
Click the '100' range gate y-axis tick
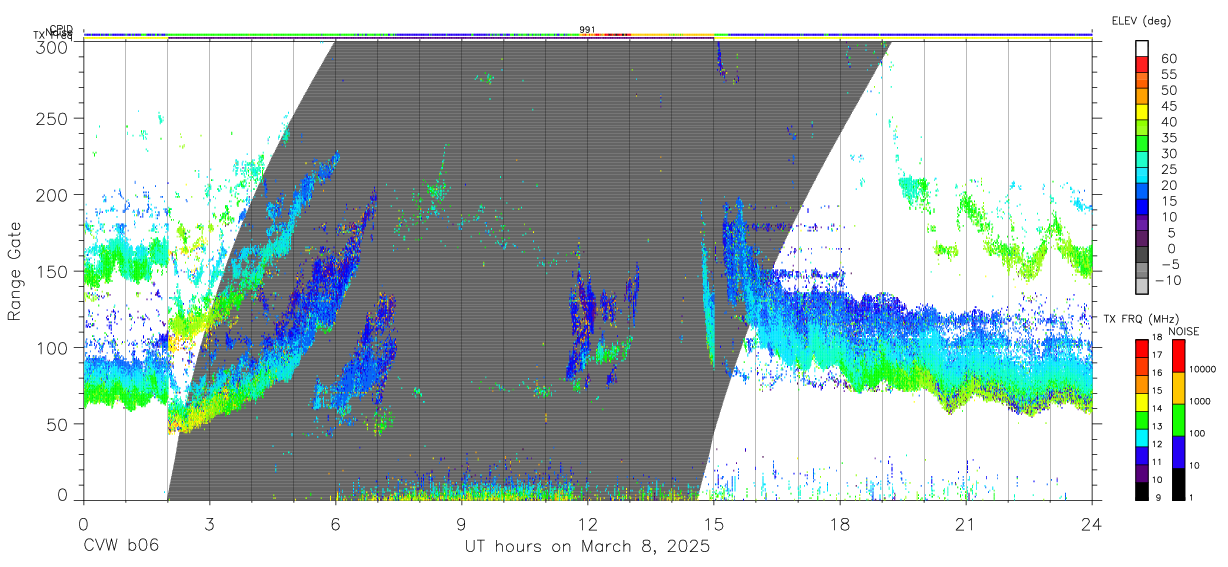tap(54, 347)
